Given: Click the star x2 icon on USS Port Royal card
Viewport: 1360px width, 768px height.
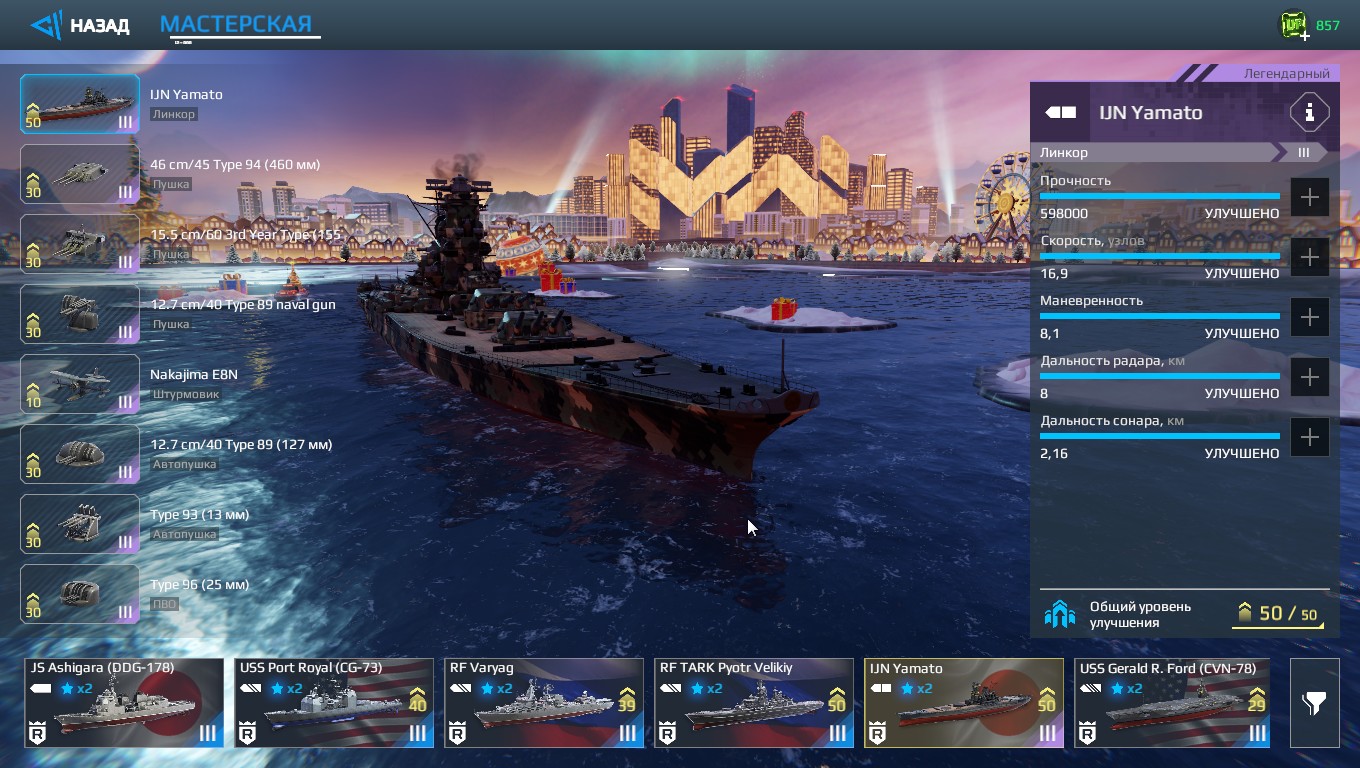Looking at the screenshot, I should pyautogui.click(x=286, y=689).
